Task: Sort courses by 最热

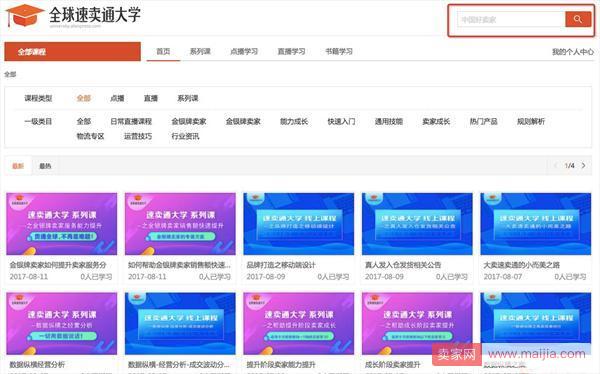Action: (45, 166)
